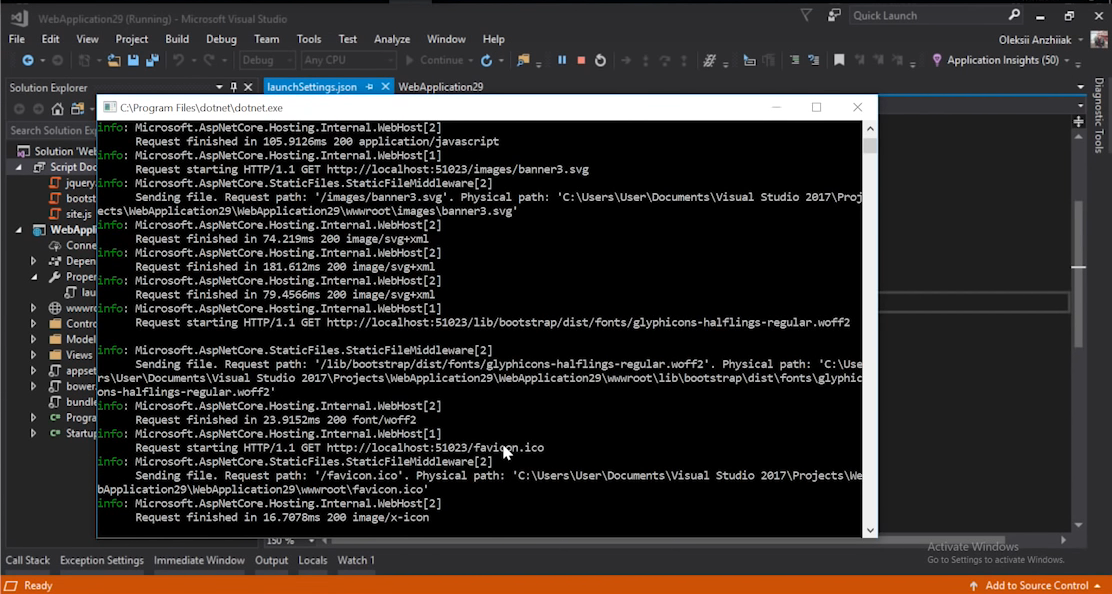
Task: Open the Analyze menu
Action: pyautogui.click(x=392, y=39)
